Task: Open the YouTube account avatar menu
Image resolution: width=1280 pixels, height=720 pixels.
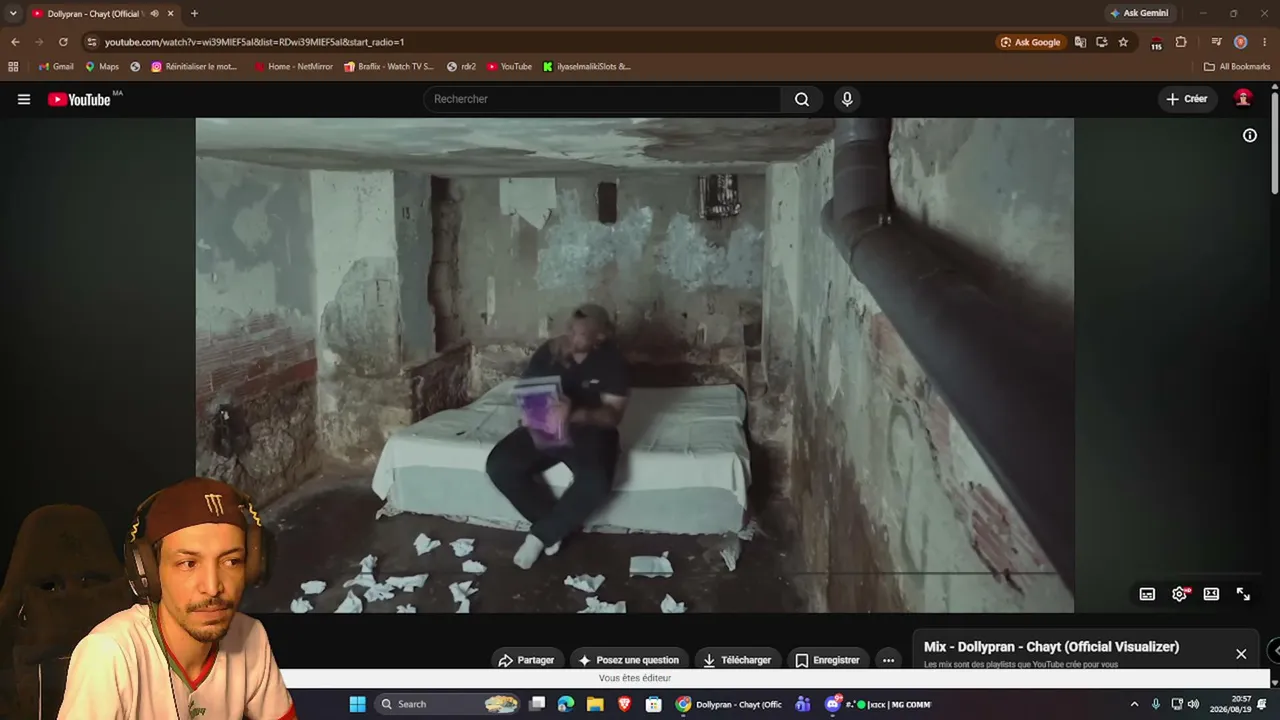Action: point(1243,98)
